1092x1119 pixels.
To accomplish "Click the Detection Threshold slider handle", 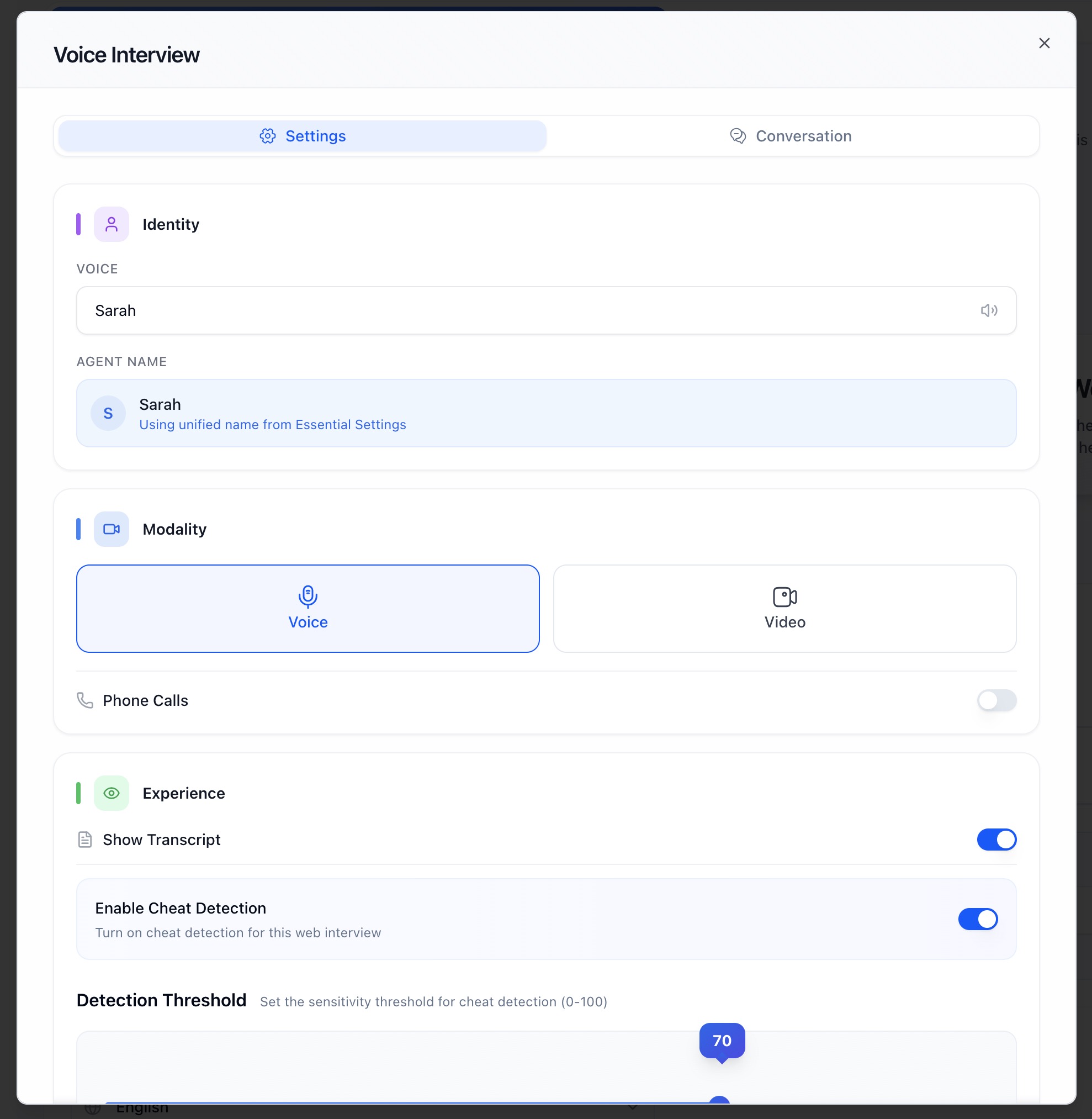I will pyautogui.click(x=719, y=1101).
